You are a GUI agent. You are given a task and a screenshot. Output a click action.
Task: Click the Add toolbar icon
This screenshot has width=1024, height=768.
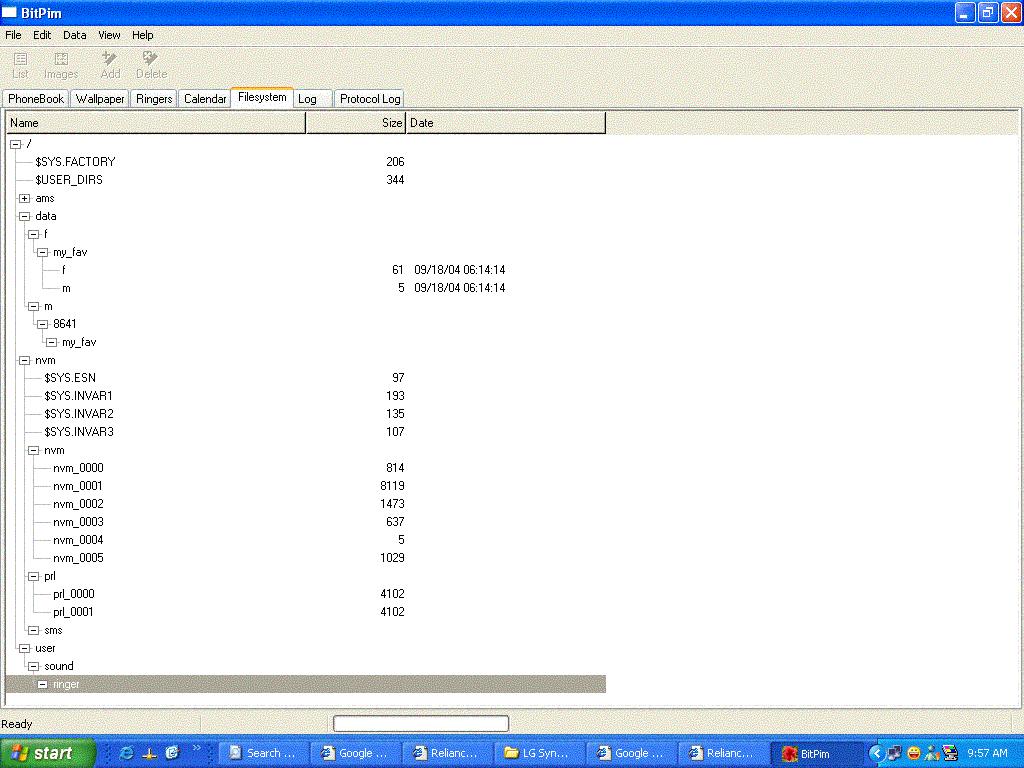click(x=110, y=65)
